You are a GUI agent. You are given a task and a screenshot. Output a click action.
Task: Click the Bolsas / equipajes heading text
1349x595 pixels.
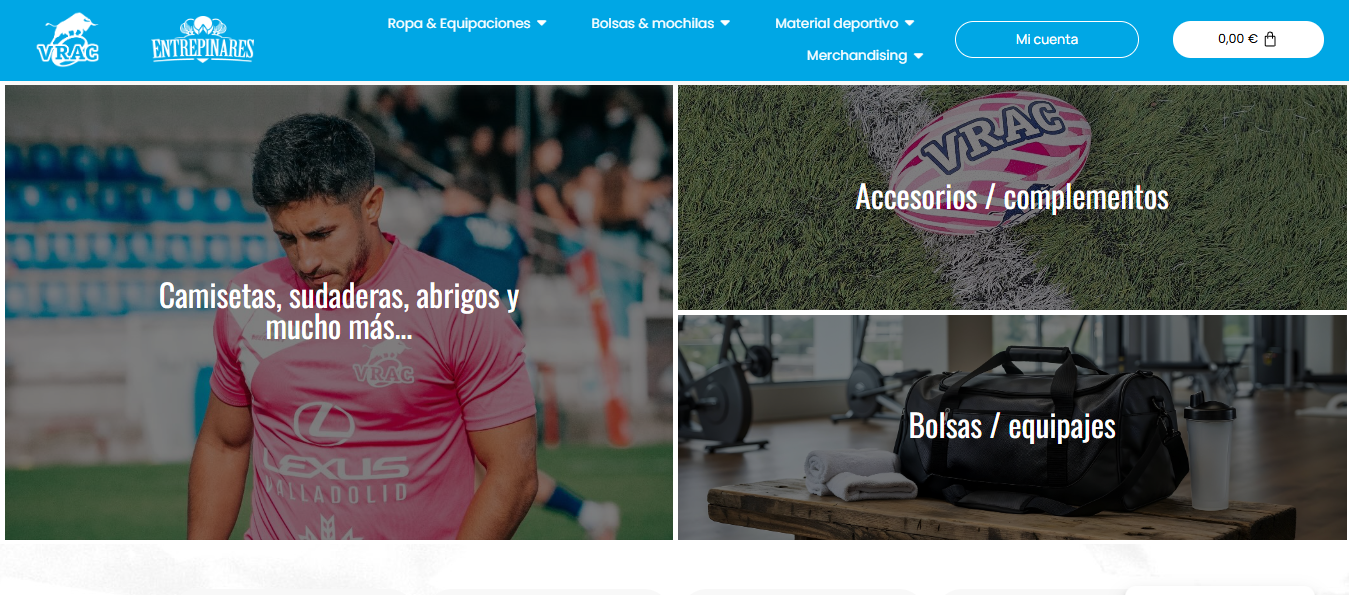[x=1012, y=426]
